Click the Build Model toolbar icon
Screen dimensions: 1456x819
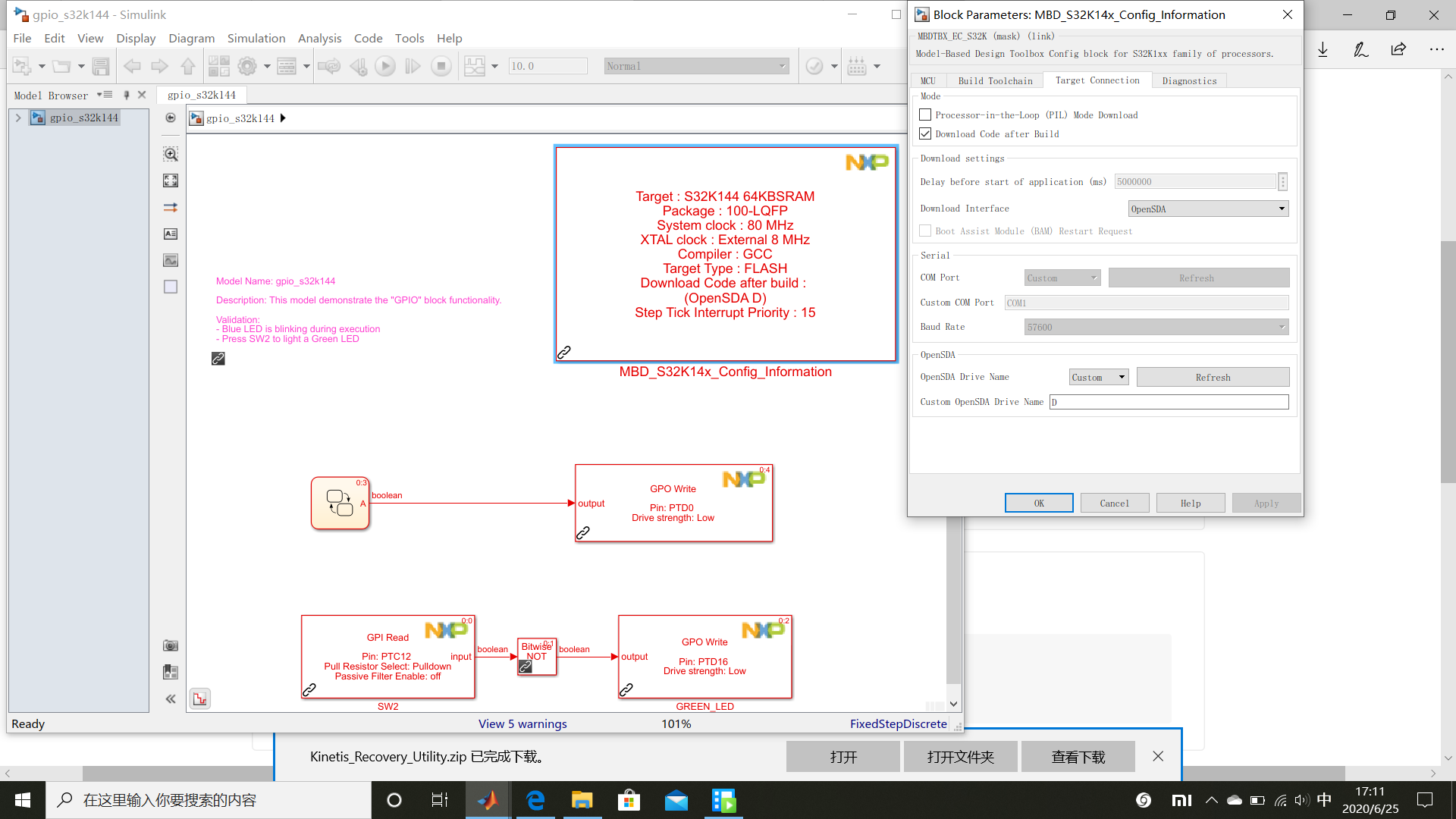tap(857, 67)
